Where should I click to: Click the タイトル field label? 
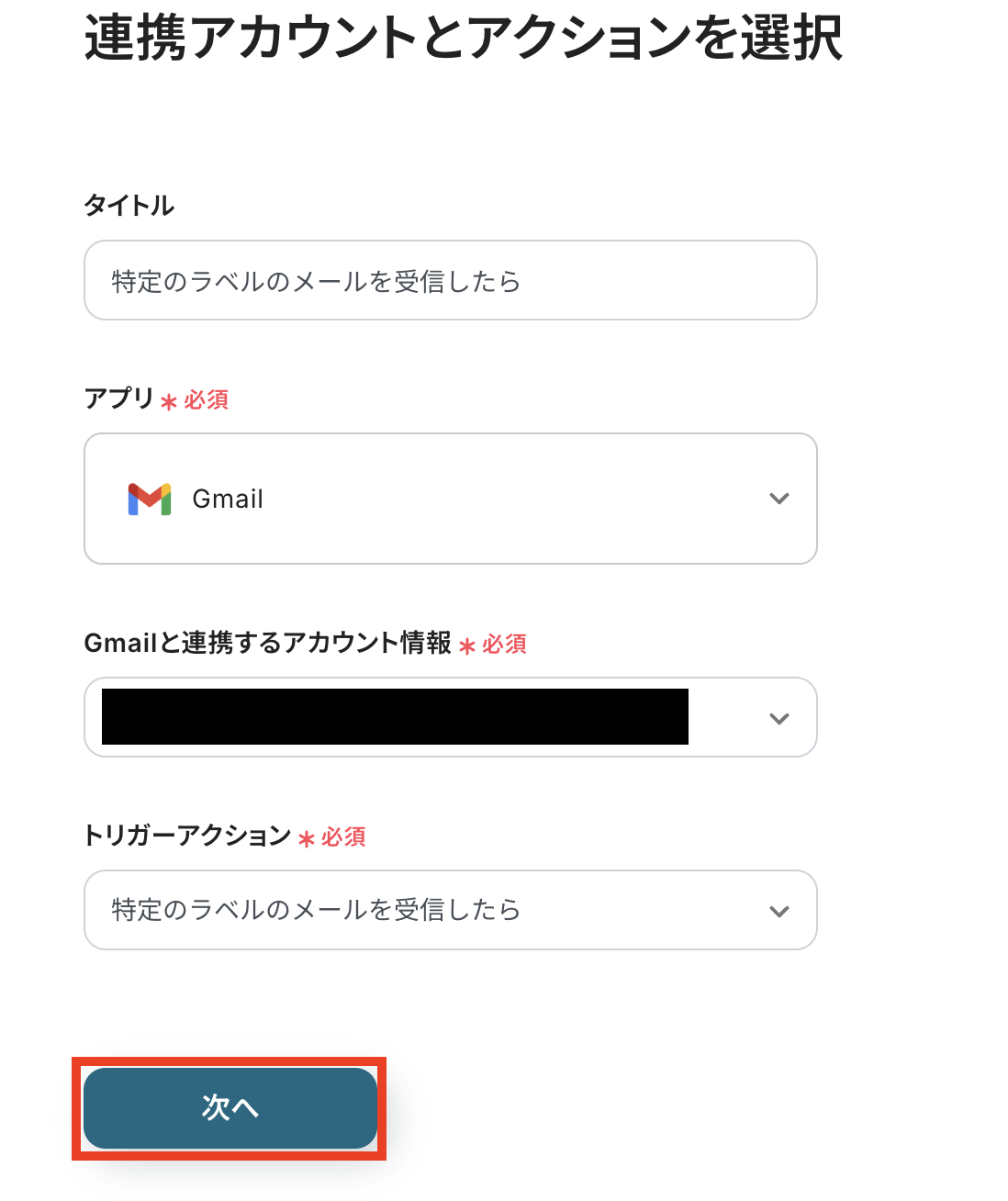click(129, 206)
